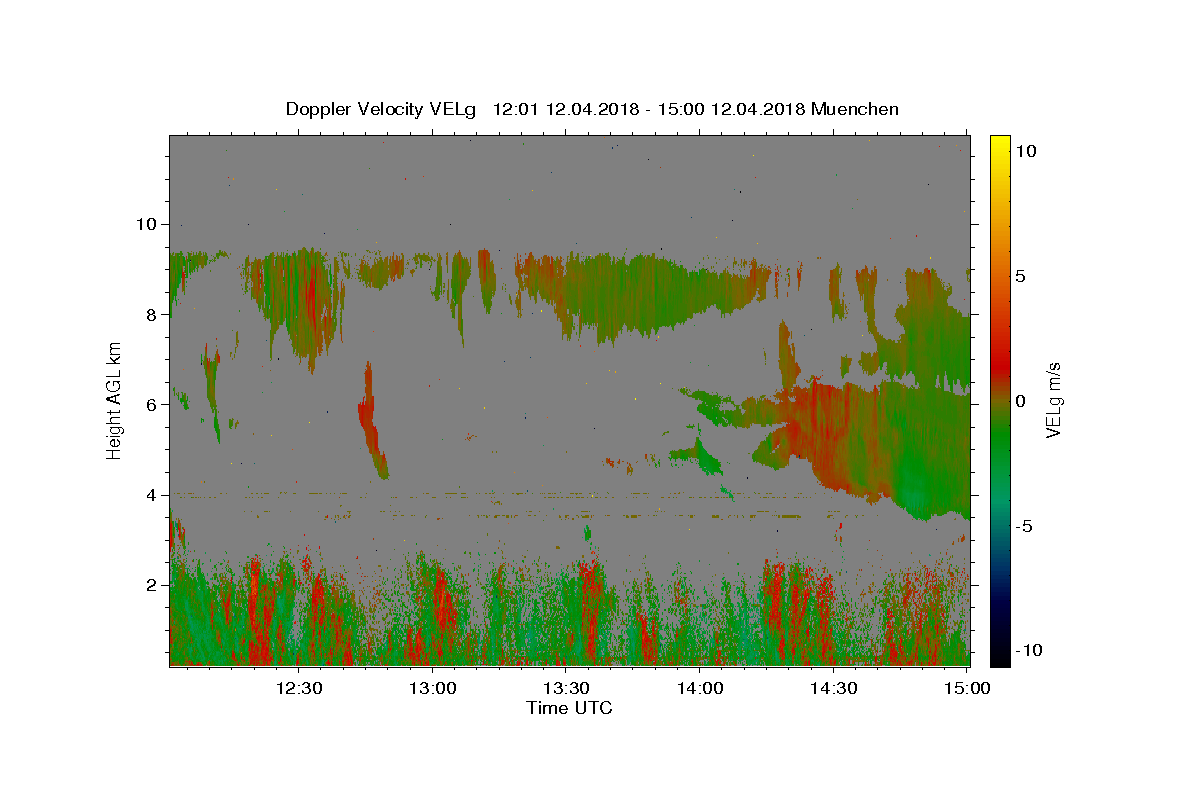Click the 13:00 time tick label

click(434, 688)
